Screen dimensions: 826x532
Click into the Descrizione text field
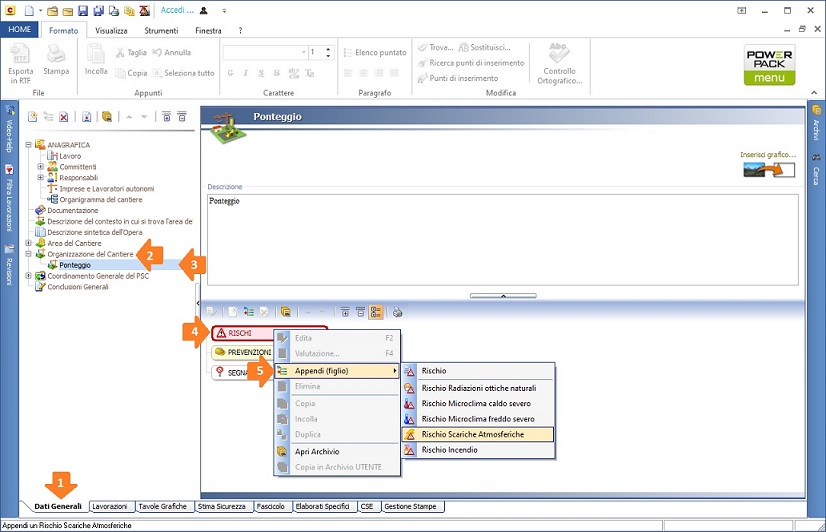[502, 240]
